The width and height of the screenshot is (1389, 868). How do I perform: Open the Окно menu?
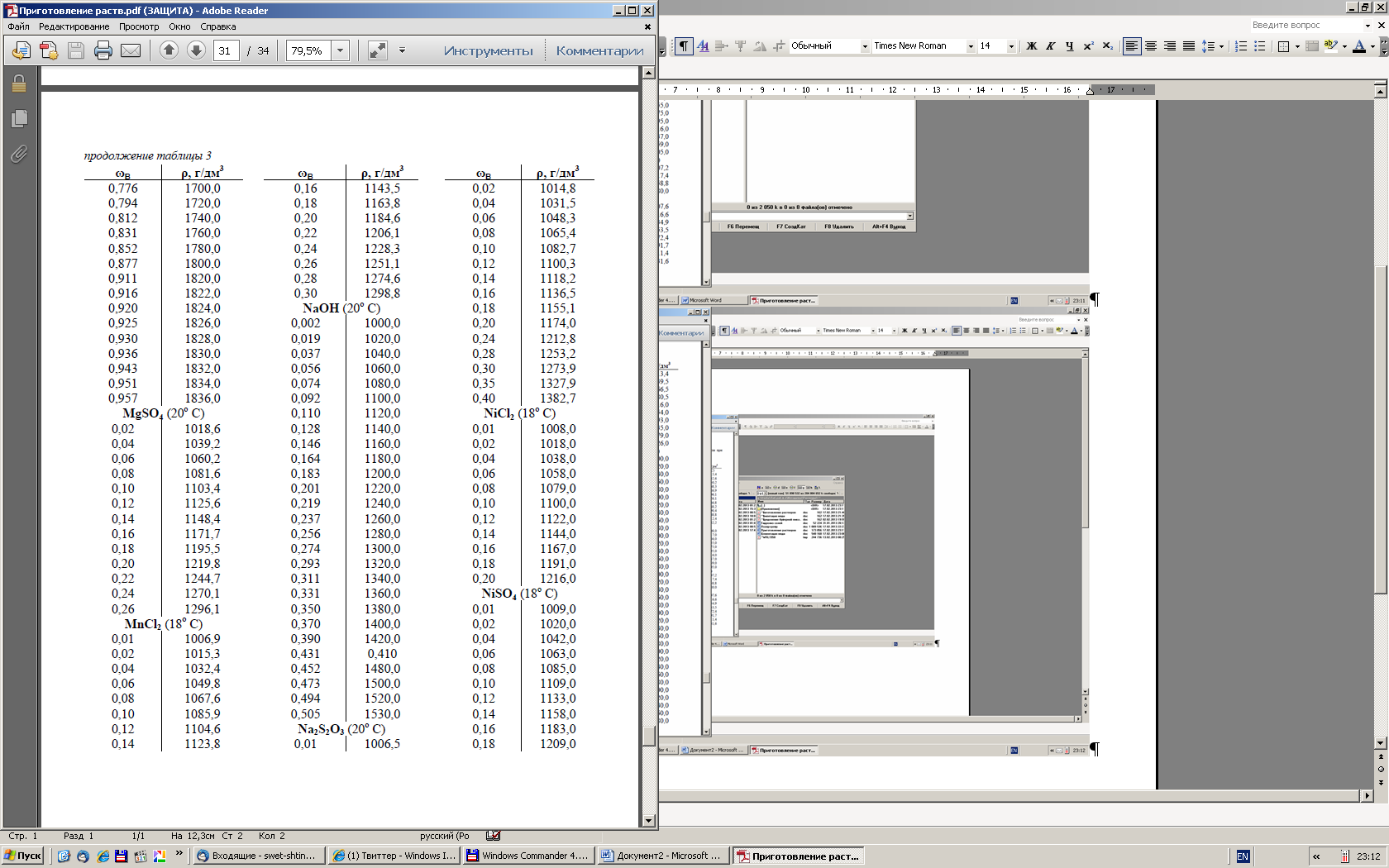pyautogui.click(x=179, y=26)
